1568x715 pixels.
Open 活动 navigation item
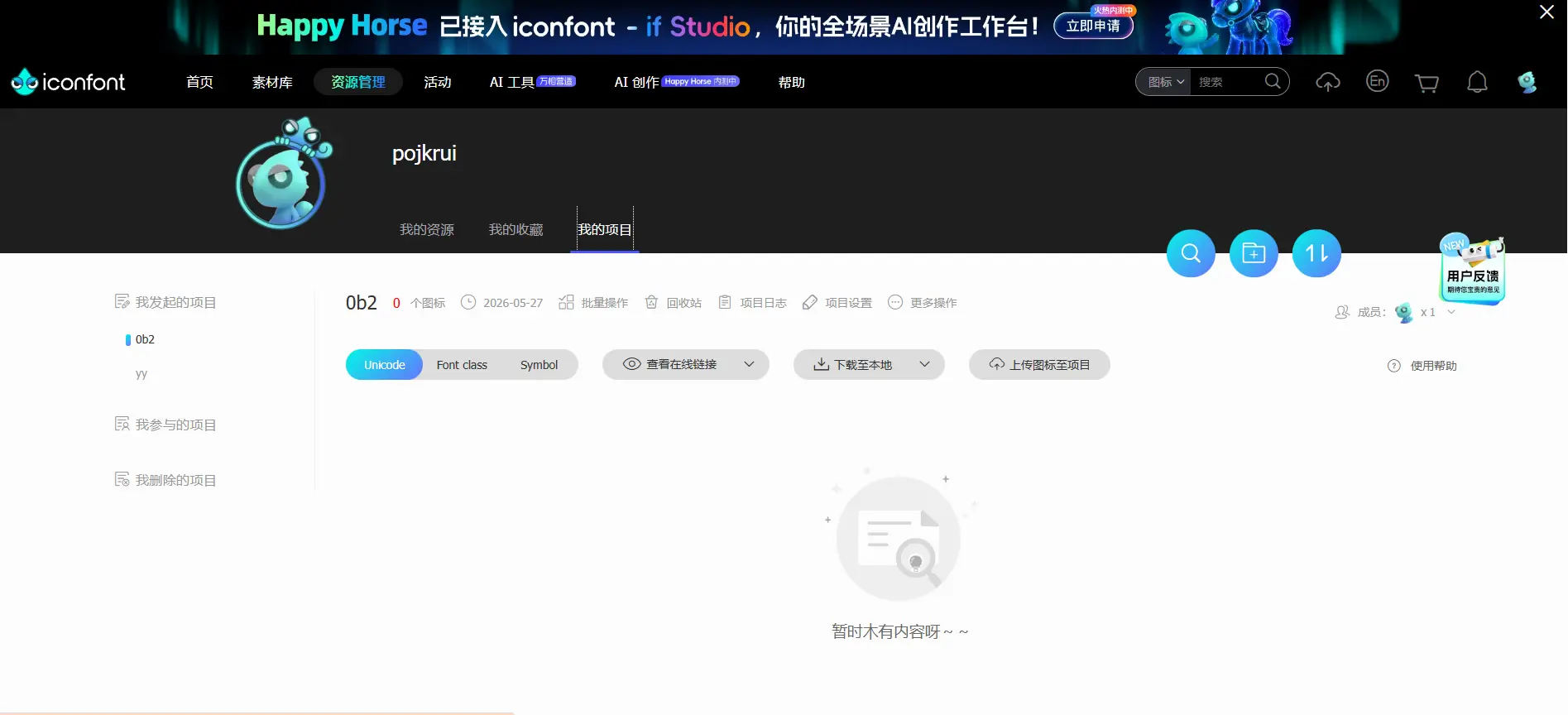(438, 82)
